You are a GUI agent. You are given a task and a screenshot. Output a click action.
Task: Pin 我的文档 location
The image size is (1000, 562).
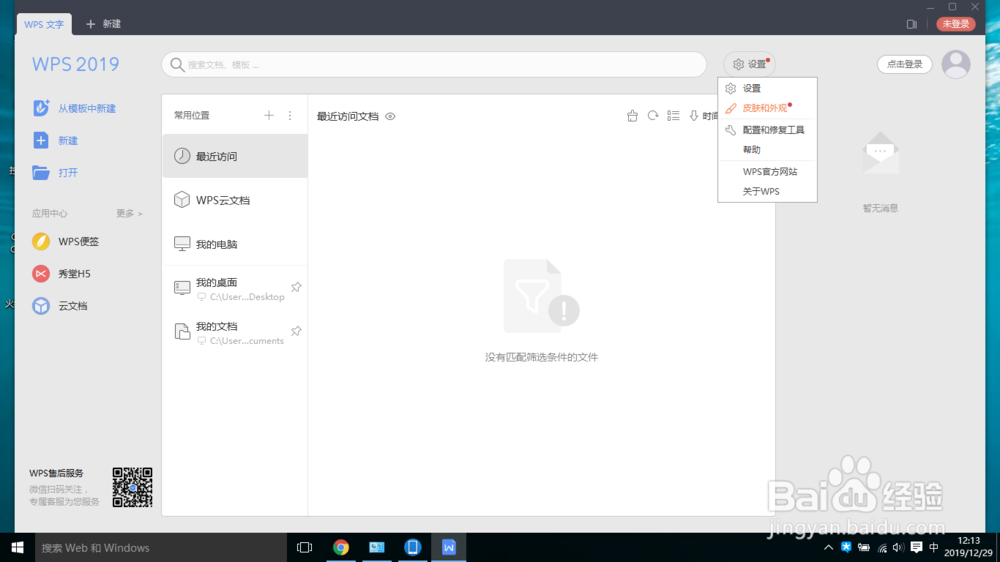point(296,331)
